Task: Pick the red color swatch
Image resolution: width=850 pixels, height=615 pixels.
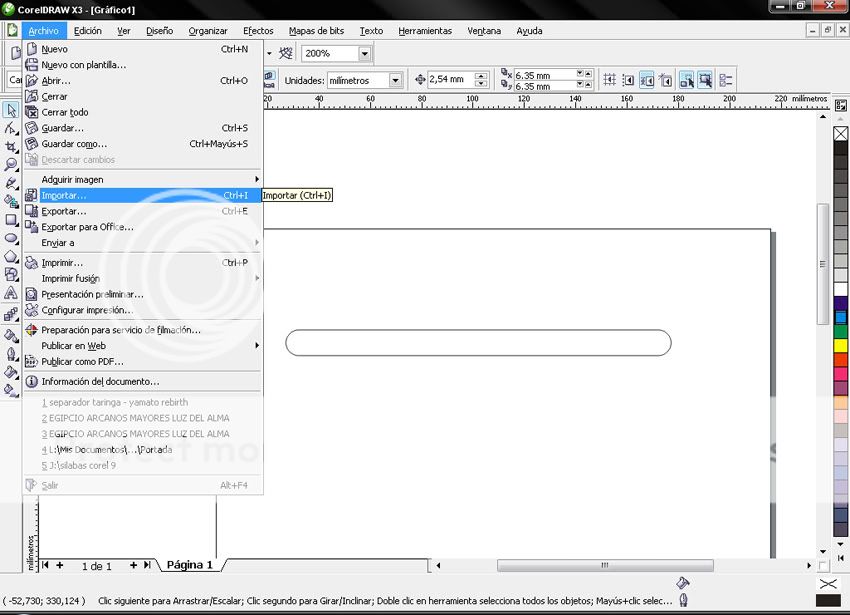Action: point(841,359)
